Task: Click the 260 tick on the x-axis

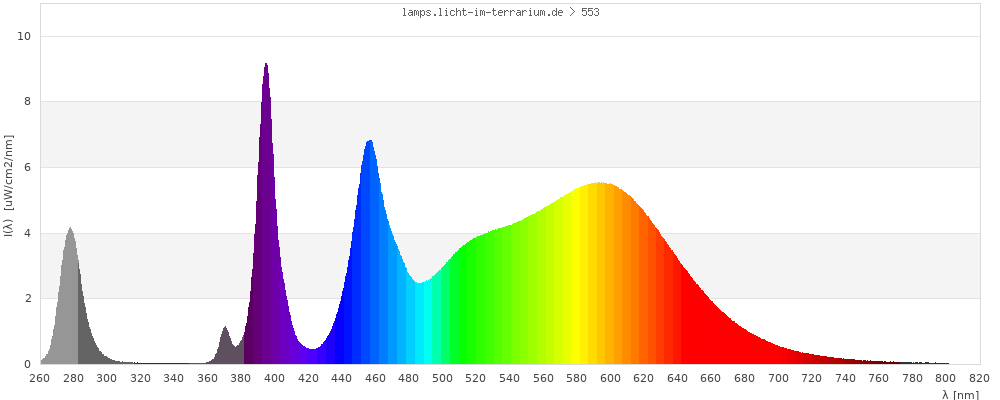Action: [x=40, y=378]
